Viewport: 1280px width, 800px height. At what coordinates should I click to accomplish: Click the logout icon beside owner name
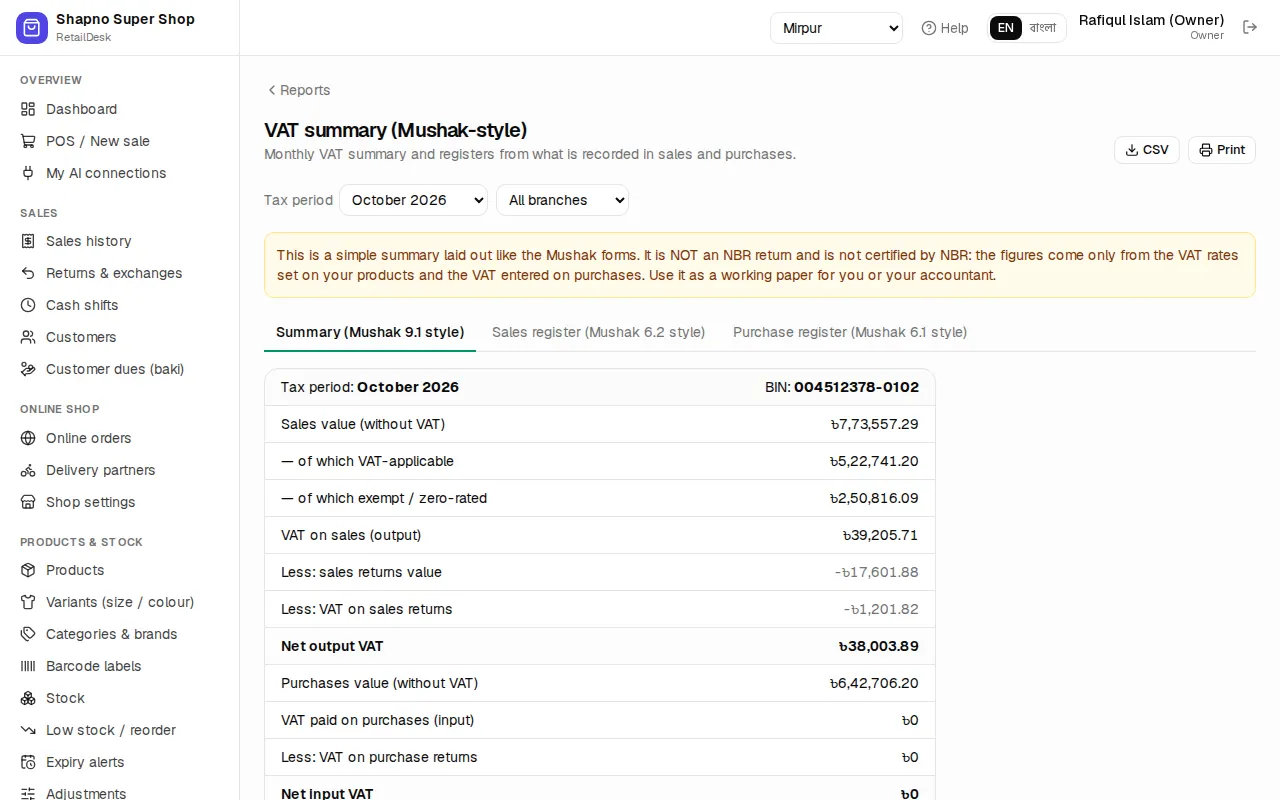coord(1250,27)
